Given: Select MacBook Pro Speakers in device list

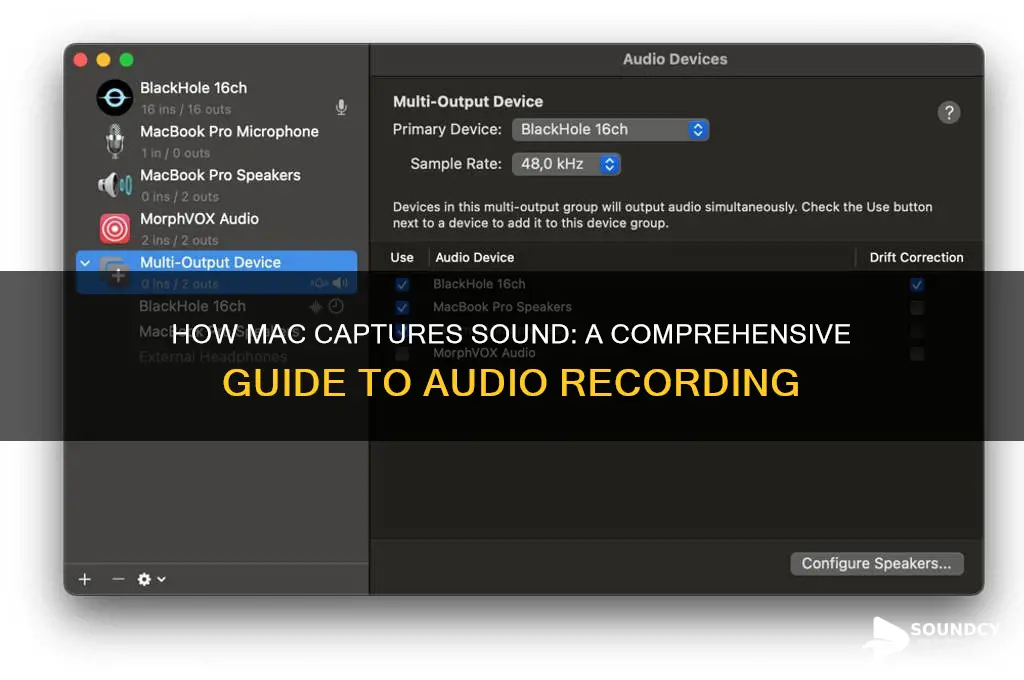Looking at the screenshot, I should [217, 185].
